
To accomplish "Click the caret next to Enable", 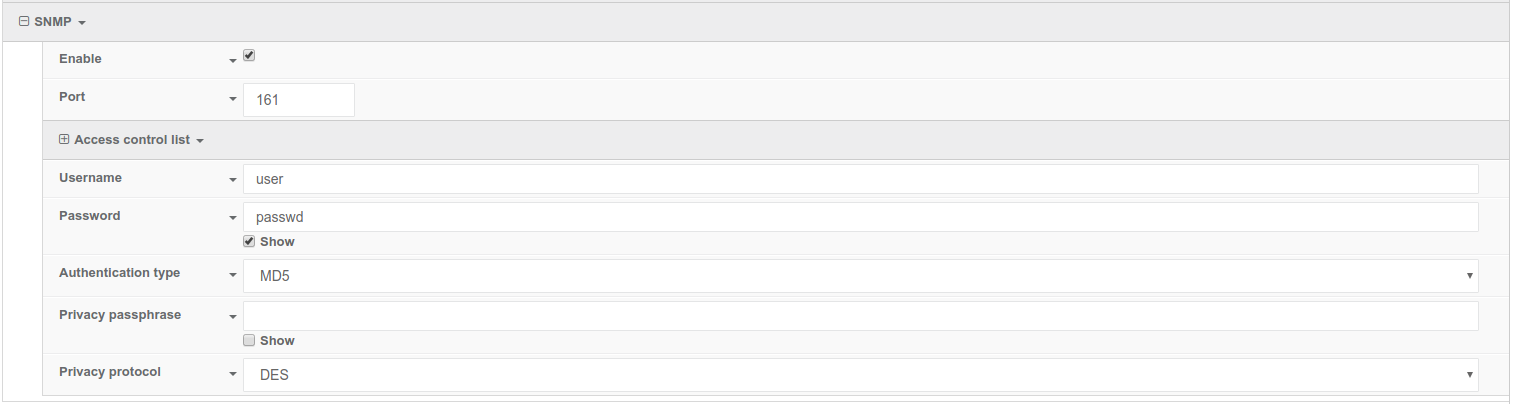I will (x=233, y=61).
